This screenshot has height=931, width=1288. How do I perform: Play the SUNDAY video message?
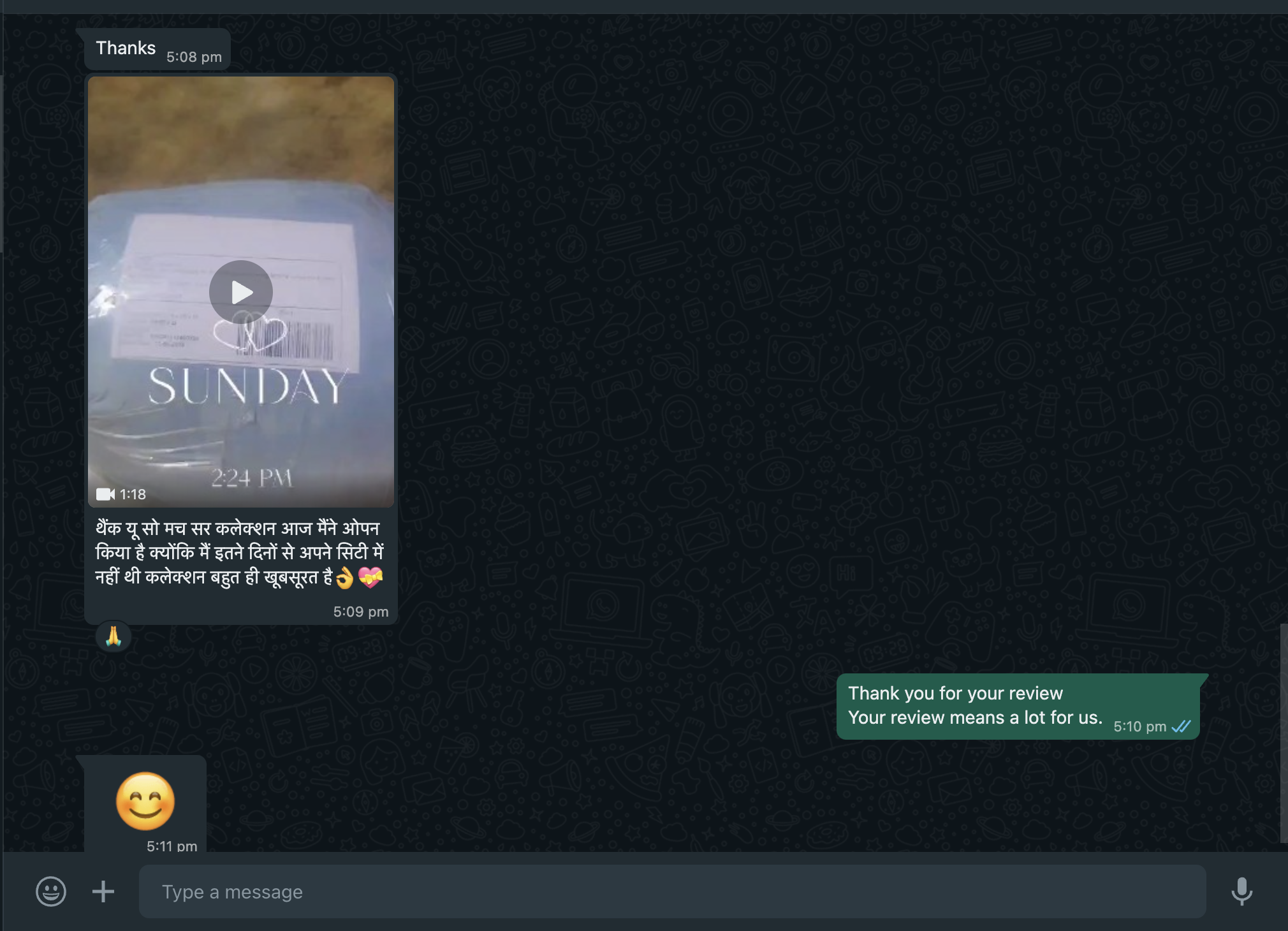point(241,292)
